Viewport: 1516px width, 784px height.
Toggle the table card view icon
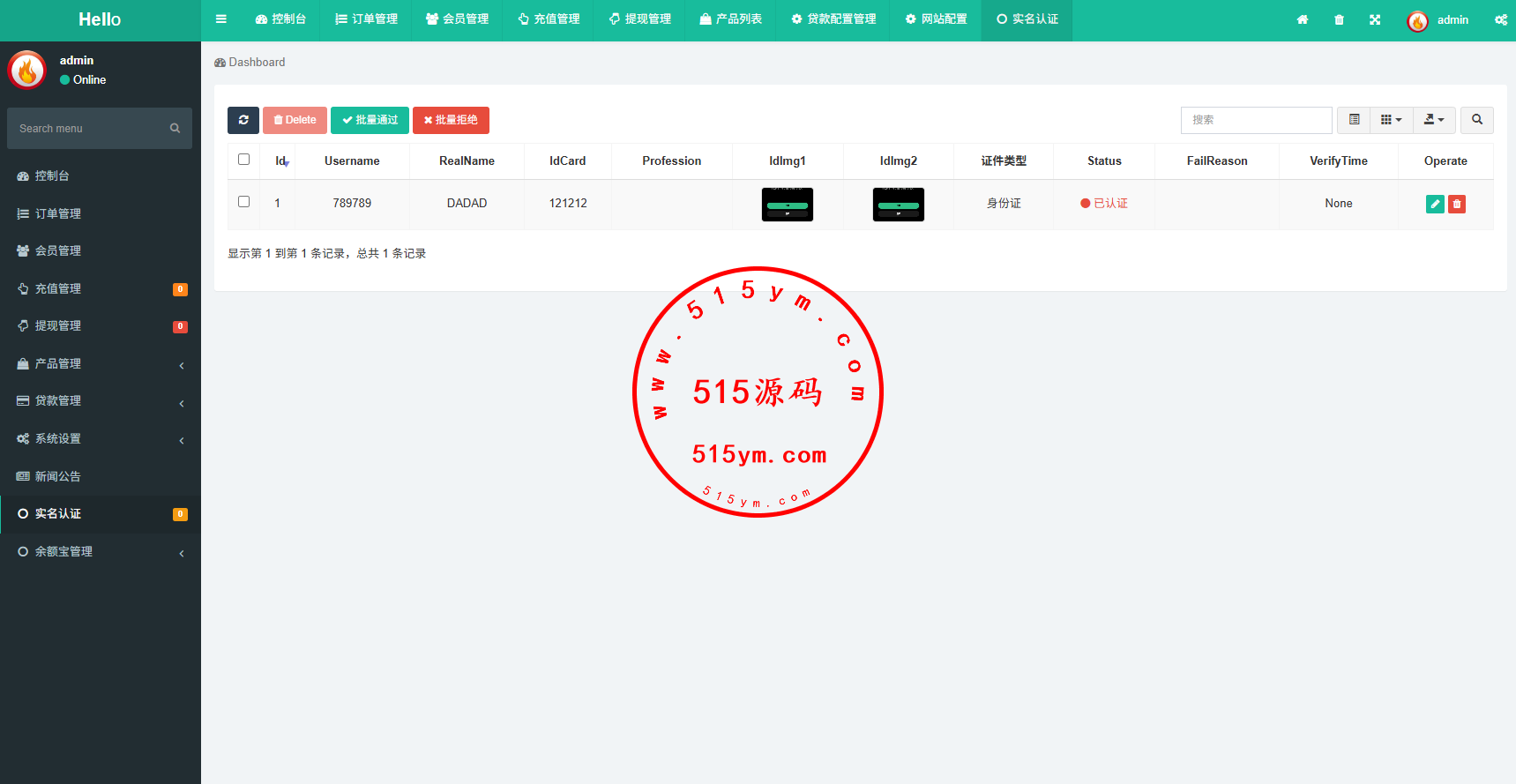1354,120
